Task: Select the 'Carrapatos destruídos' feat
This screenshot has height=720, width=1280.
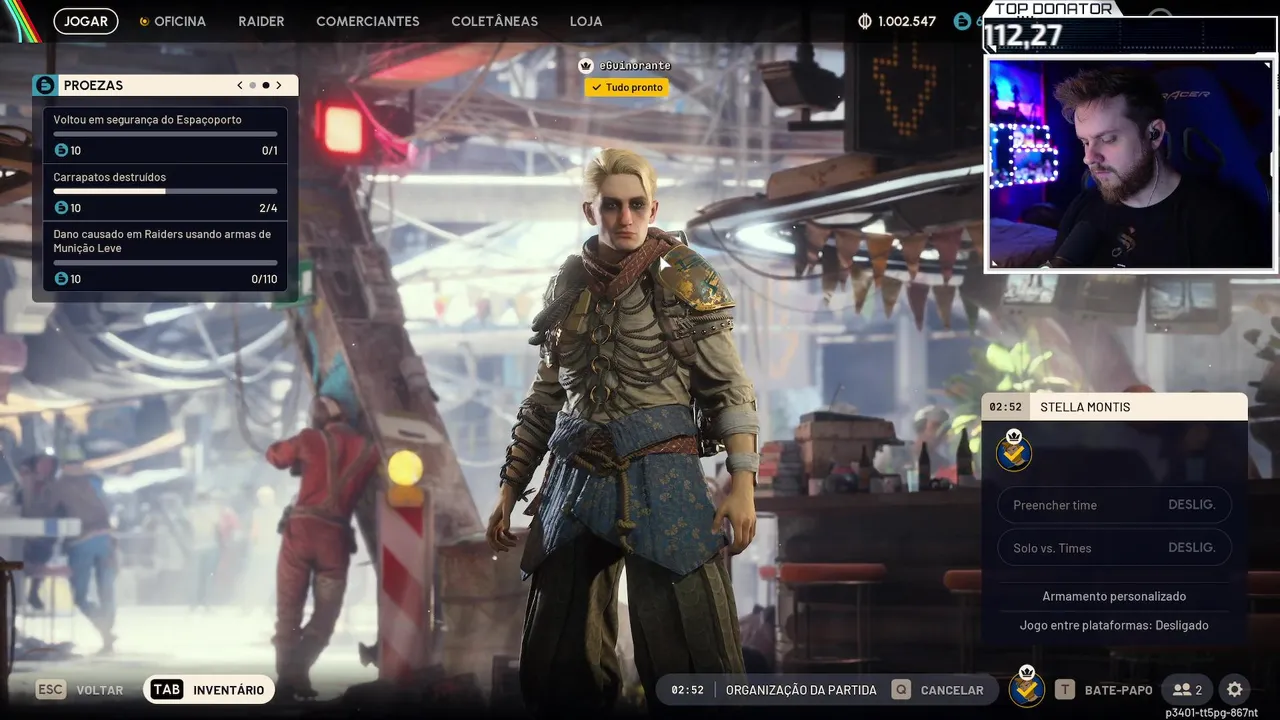Action: (x=165, y=192)
